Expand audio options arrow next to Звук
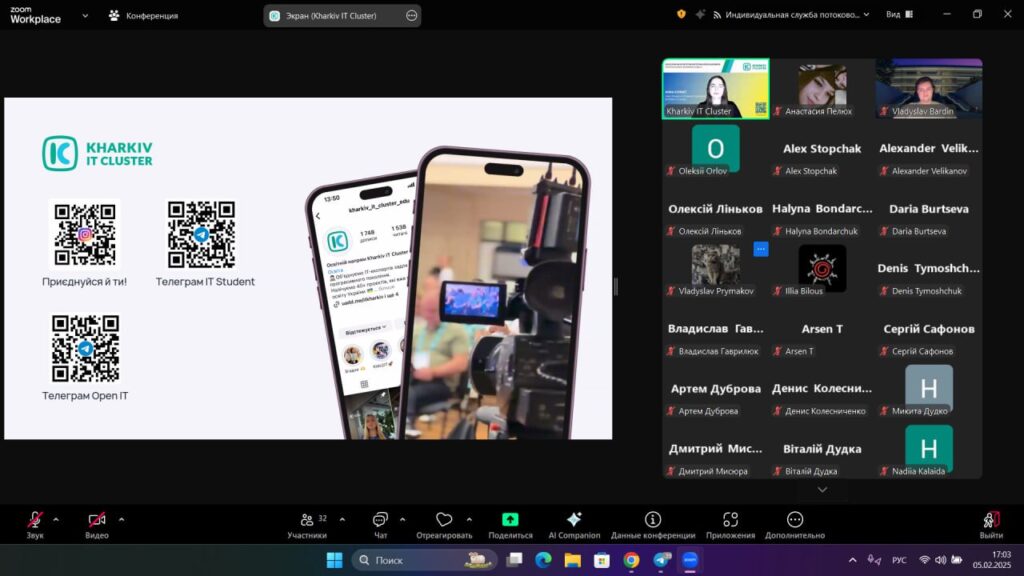This screenshot has height=576, width=1024. point(56,519)
